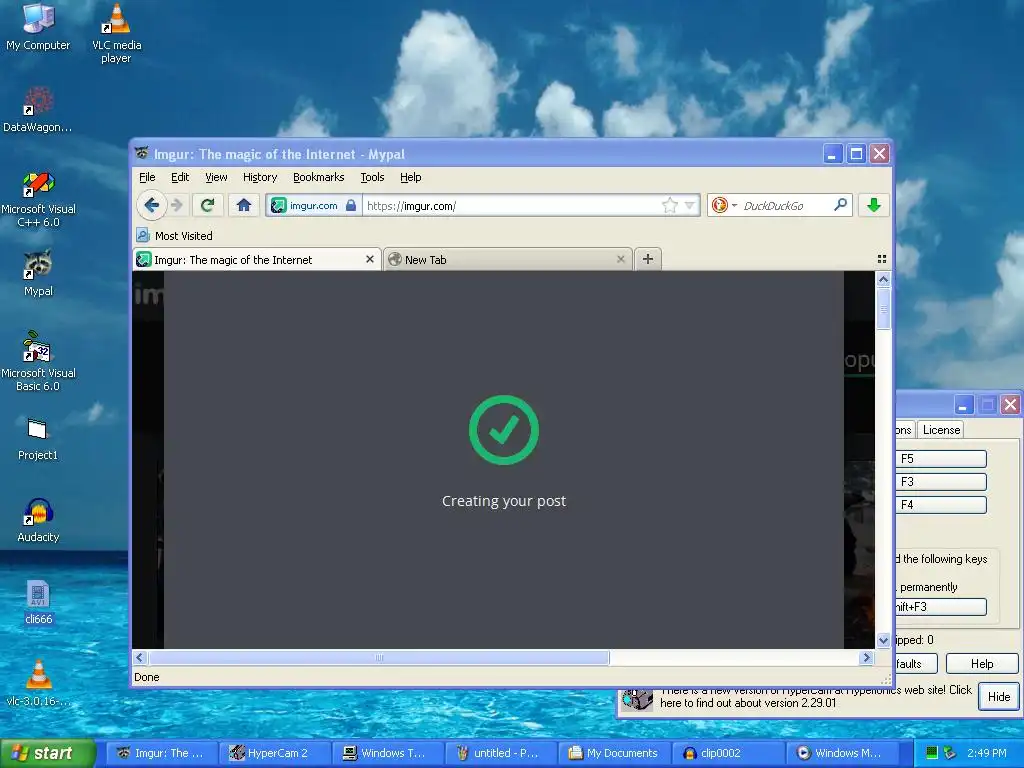Viewport: 1024px width, 768px height.
Task: Select the VLC media player desktop shortcut
Action: (116, 34)
